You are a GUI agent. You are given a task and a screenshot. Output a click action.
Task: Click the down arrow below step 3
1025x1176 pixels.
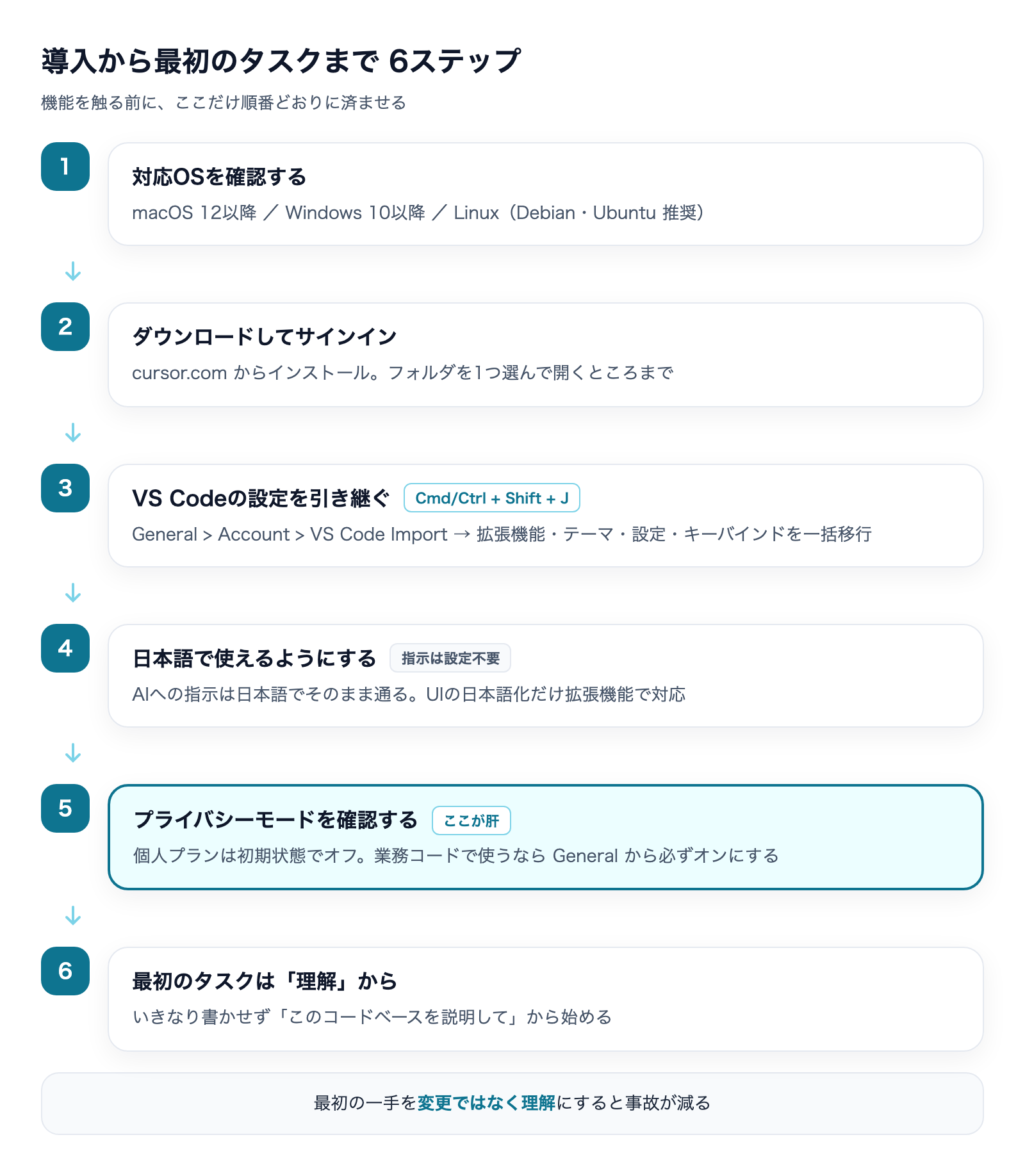pyautogui.click(x=73, y=592)
